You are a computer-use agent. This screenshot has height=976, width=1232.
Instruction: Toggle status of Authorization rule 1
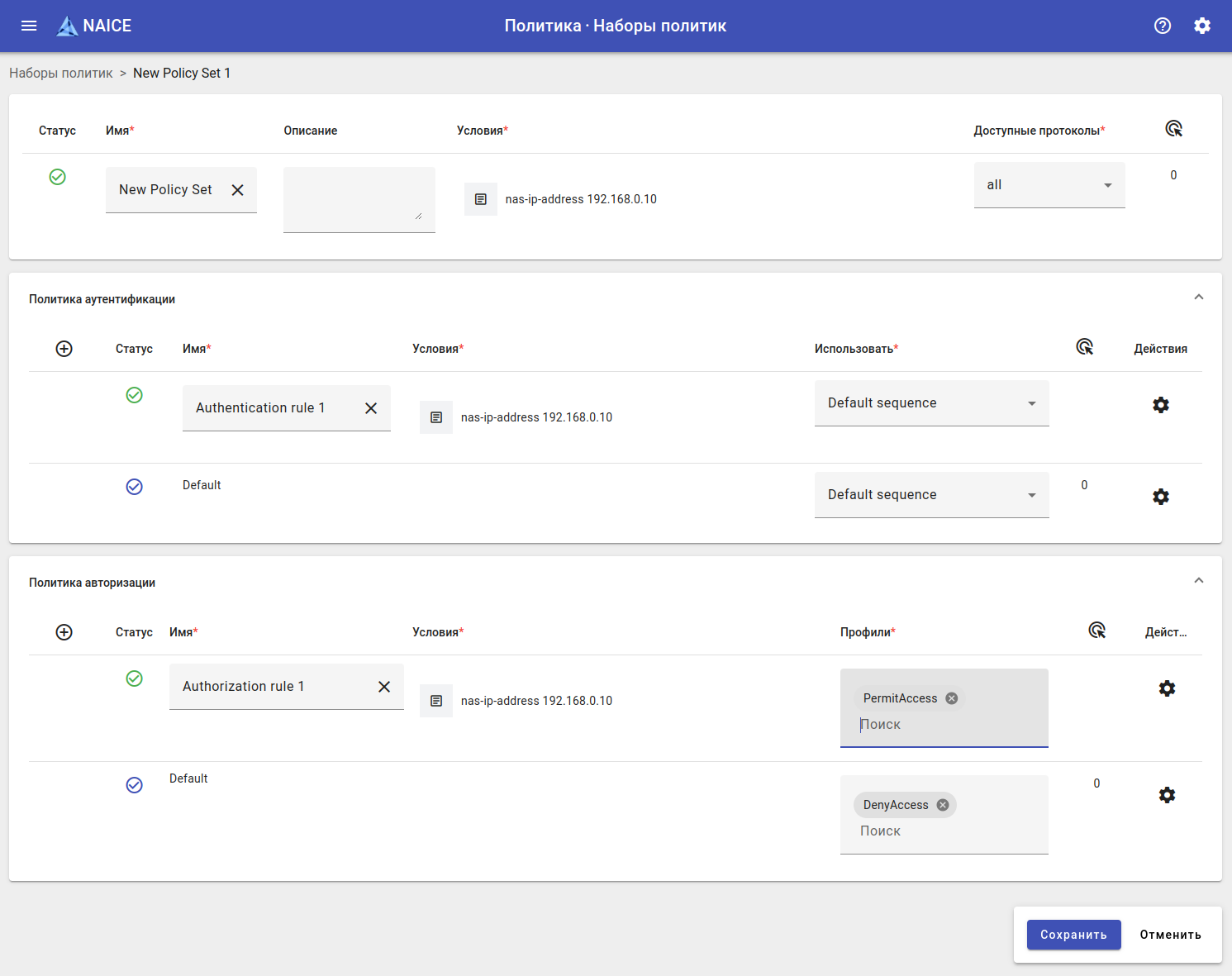point(134,678)
